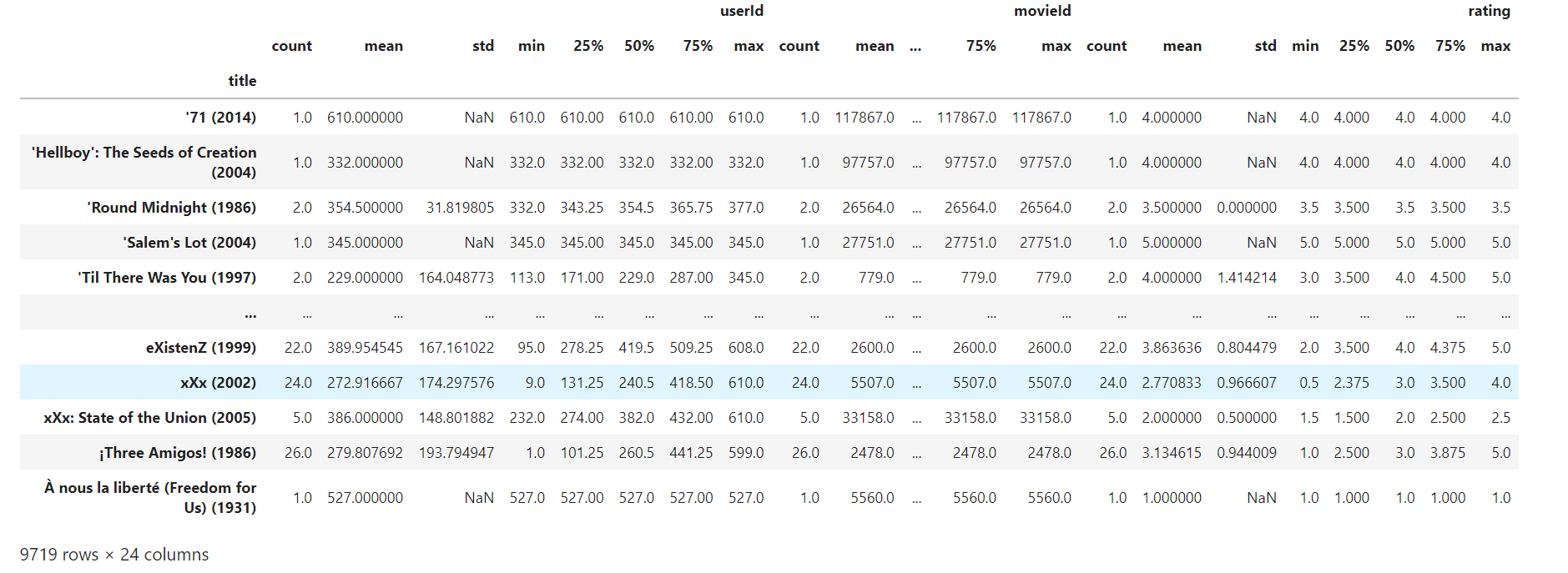Click the userId group column header
This screenshot has height=573, width=1568.
click(741, 11)
